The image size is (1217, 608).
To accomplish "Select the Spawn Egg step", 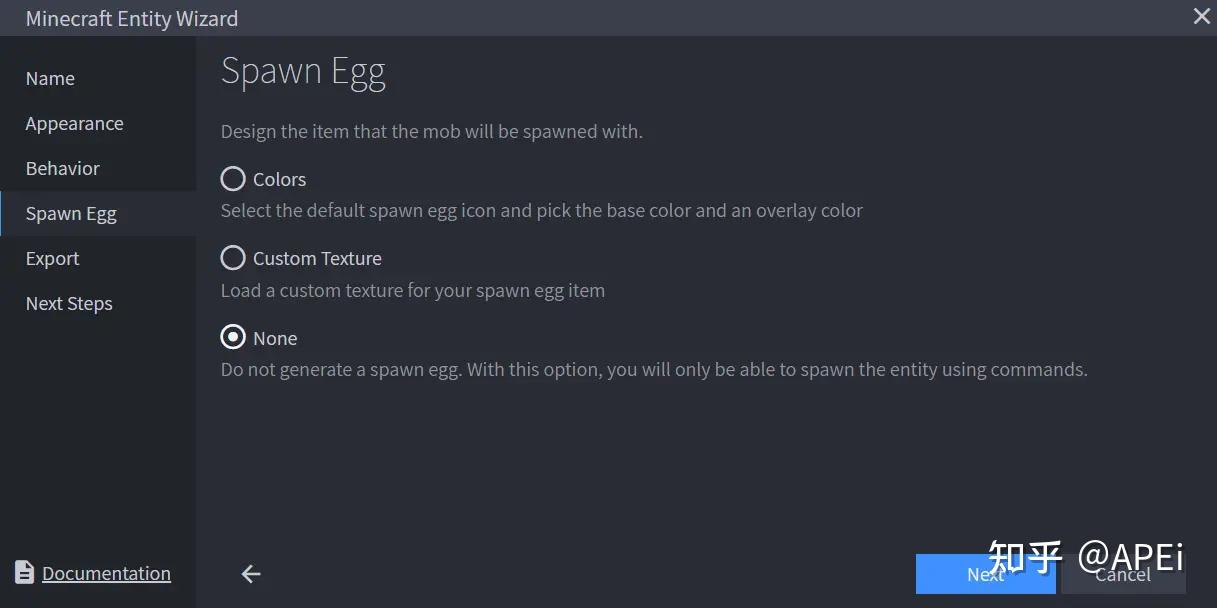I will 71,213.
